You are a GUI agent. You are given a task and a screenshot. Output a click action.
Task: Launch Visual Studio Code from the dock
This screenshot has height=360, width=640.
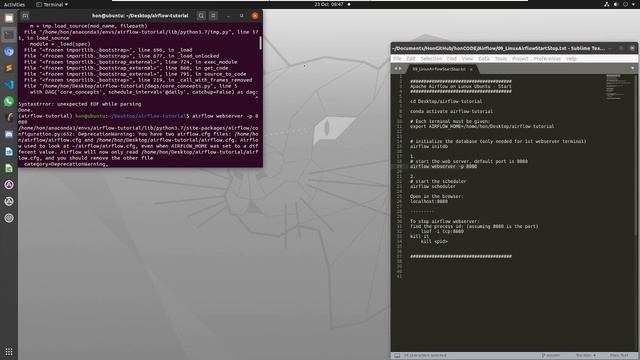point(9,85)
